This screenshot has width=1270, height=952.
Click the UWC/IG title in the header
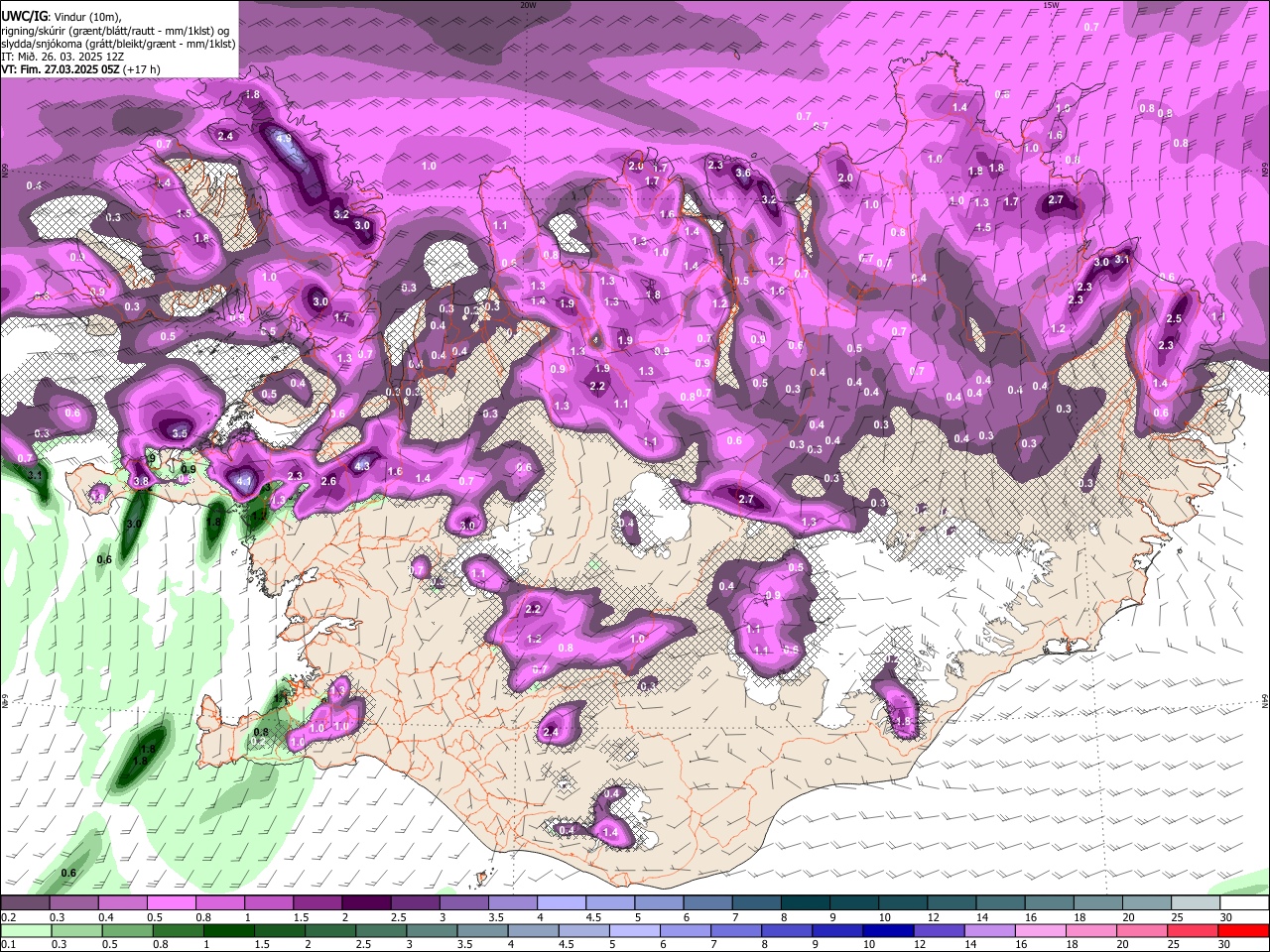pos(23,16)
